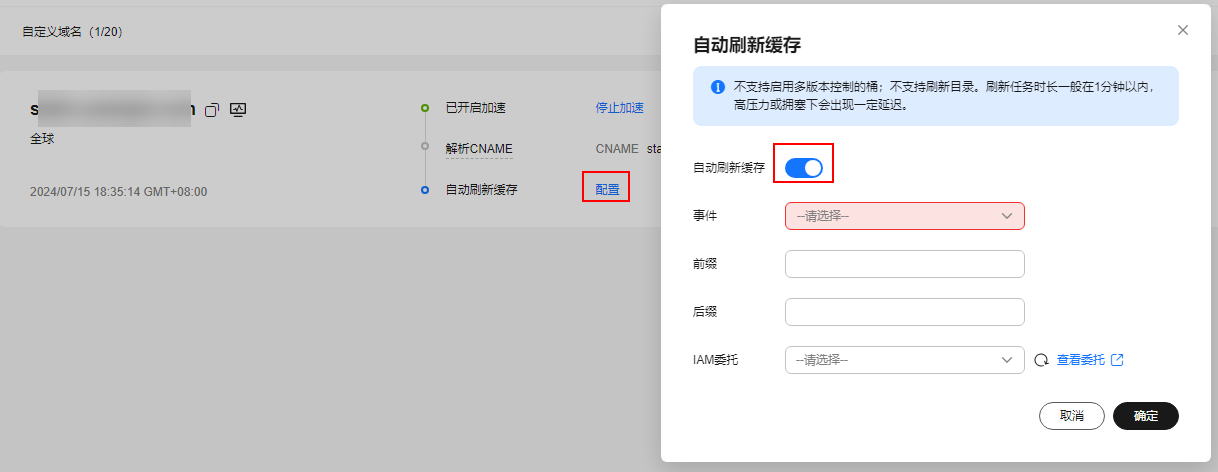Image resolution: width=1218 pixels, height=472 pixels.
Task: Select the 自定义域名 (1/20) heading
Action: coord(73,32)
